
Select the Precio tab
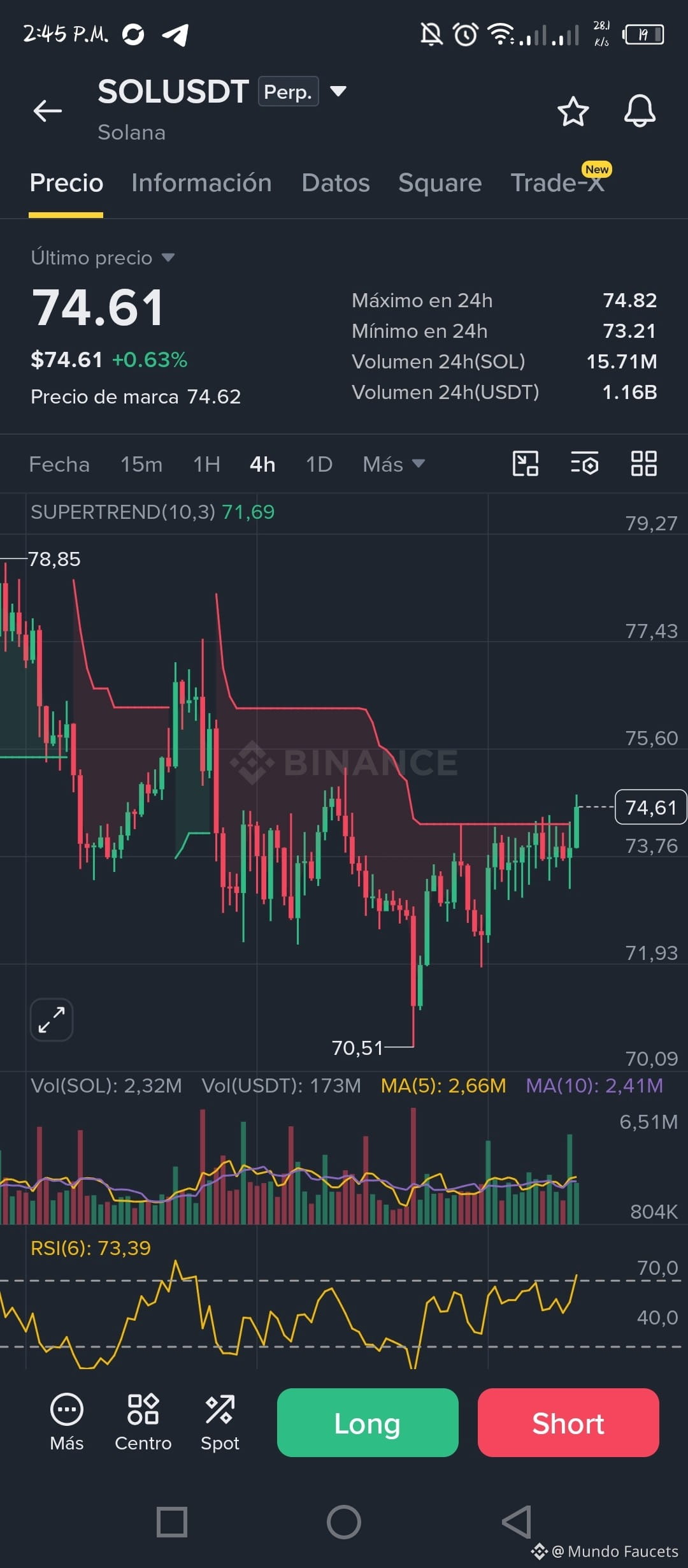pyautogui.click(x=66, y=183)
